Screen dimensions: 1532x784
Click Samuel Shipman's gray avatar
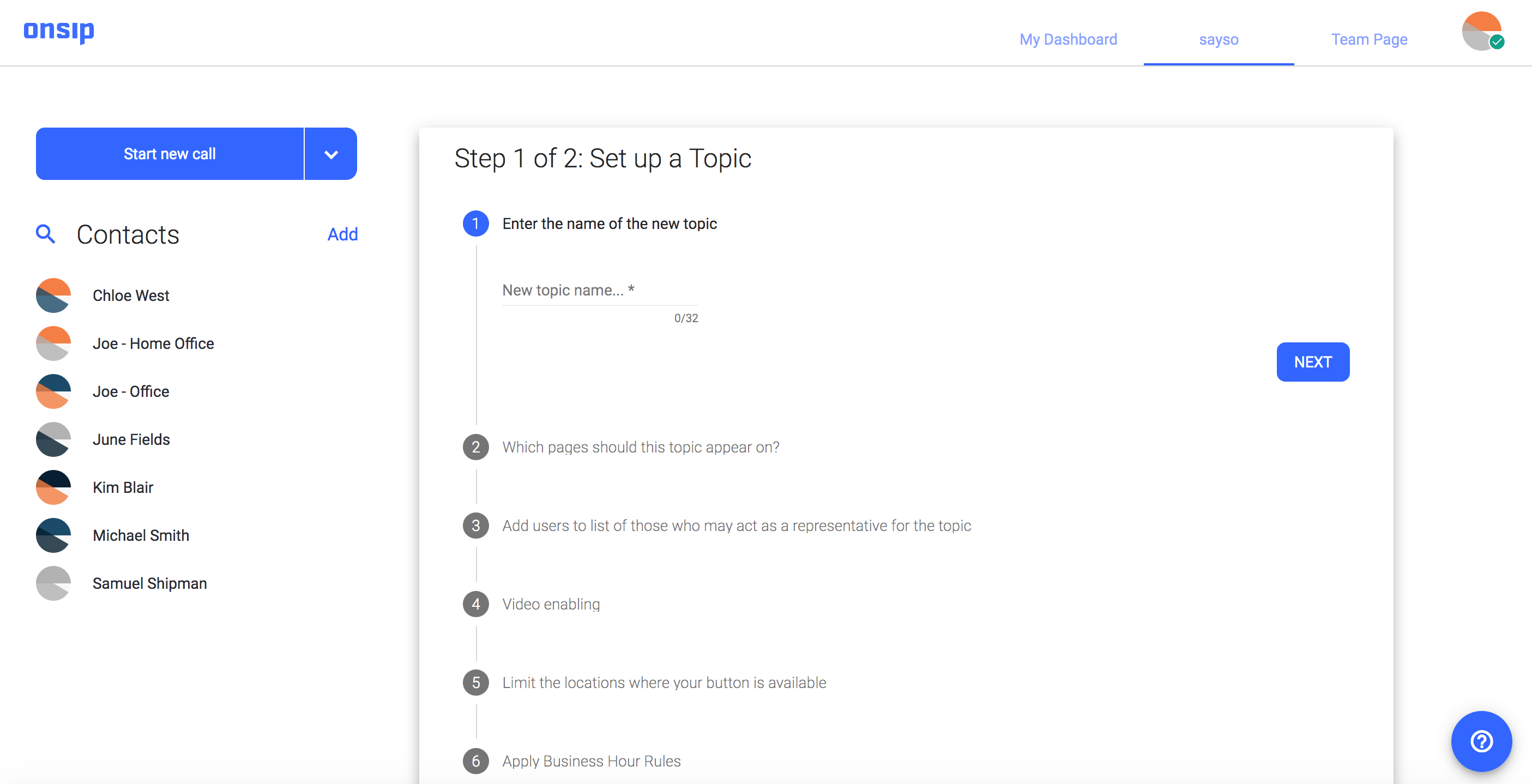click(x=53, y=583)
